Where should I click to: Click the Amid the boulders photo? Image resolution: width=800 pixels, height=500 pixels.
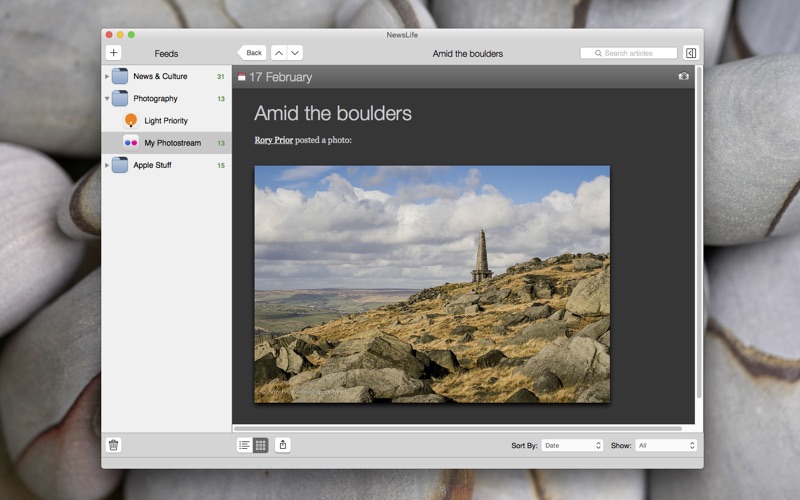432,284
